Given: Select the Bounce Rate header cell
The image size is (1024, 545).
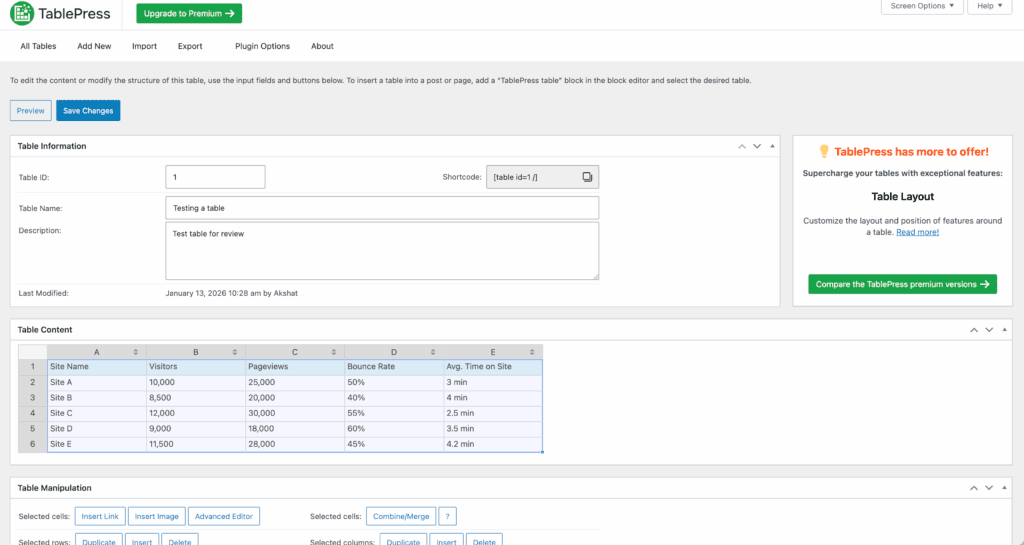Looking at the screenshot, I should [394, 367].
